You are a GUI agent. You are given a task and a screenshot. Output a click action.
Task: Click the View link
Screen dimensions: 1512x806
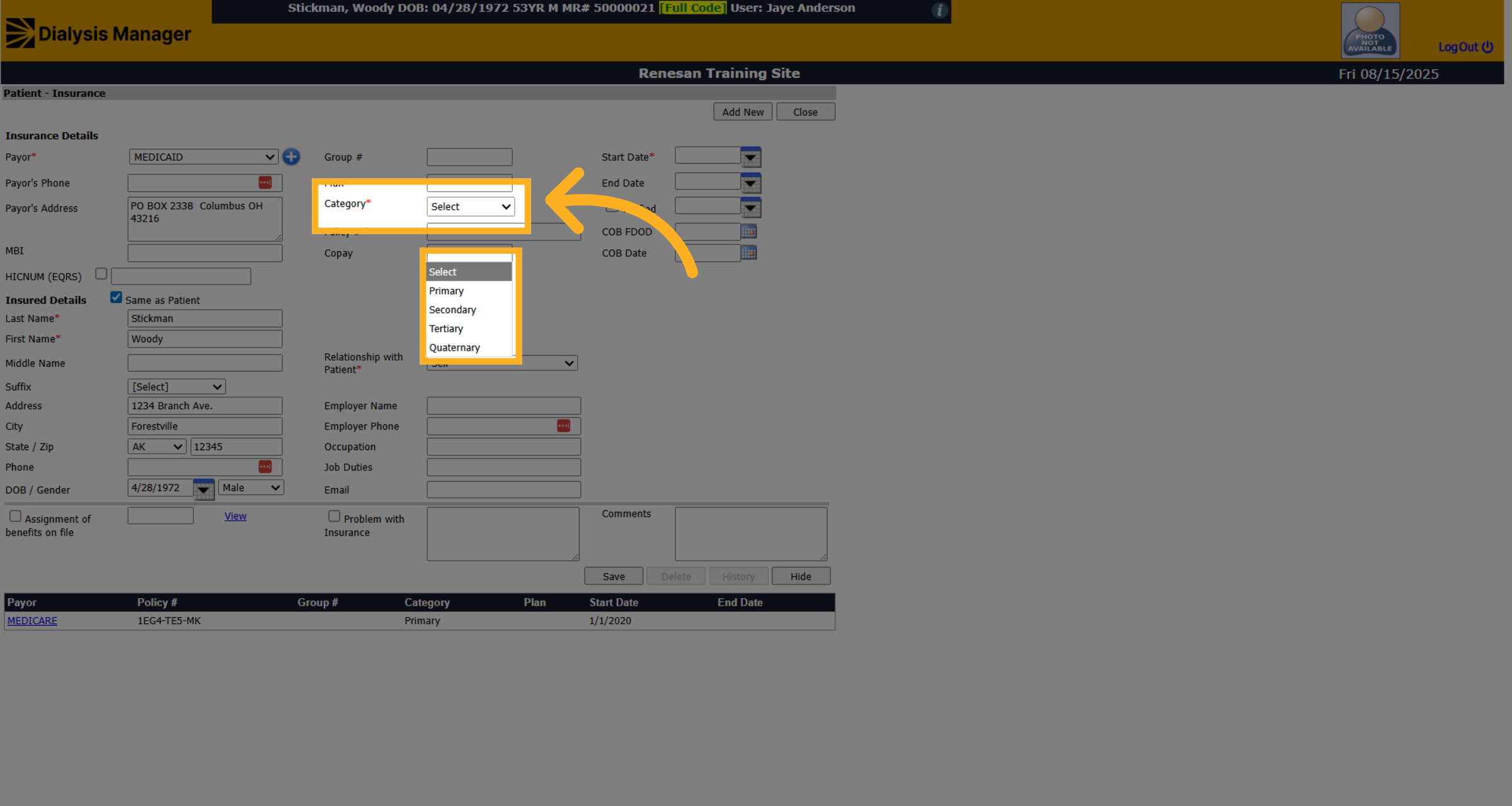click(235, 516)
